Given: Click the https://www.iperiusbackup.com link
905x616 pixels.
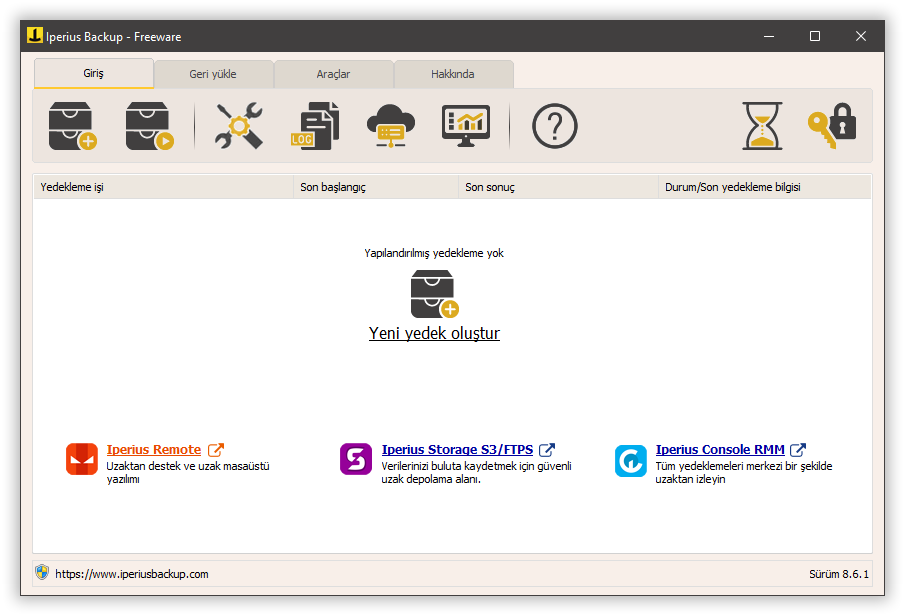Looking at the screenshot, I should coord(132,574).
